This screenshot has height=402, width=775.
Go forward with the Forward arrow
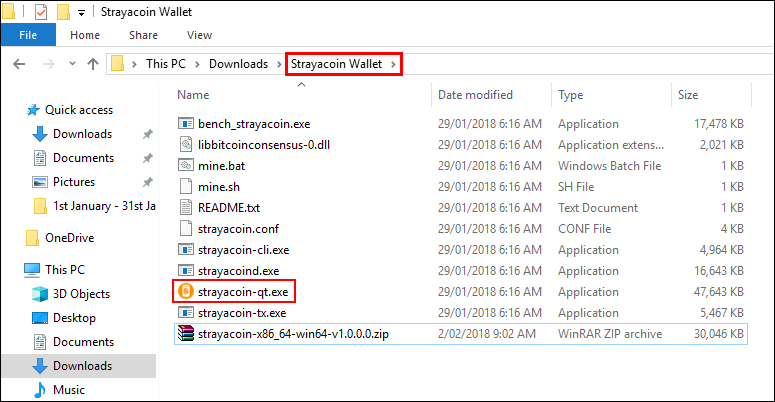[x=48, y=64]
